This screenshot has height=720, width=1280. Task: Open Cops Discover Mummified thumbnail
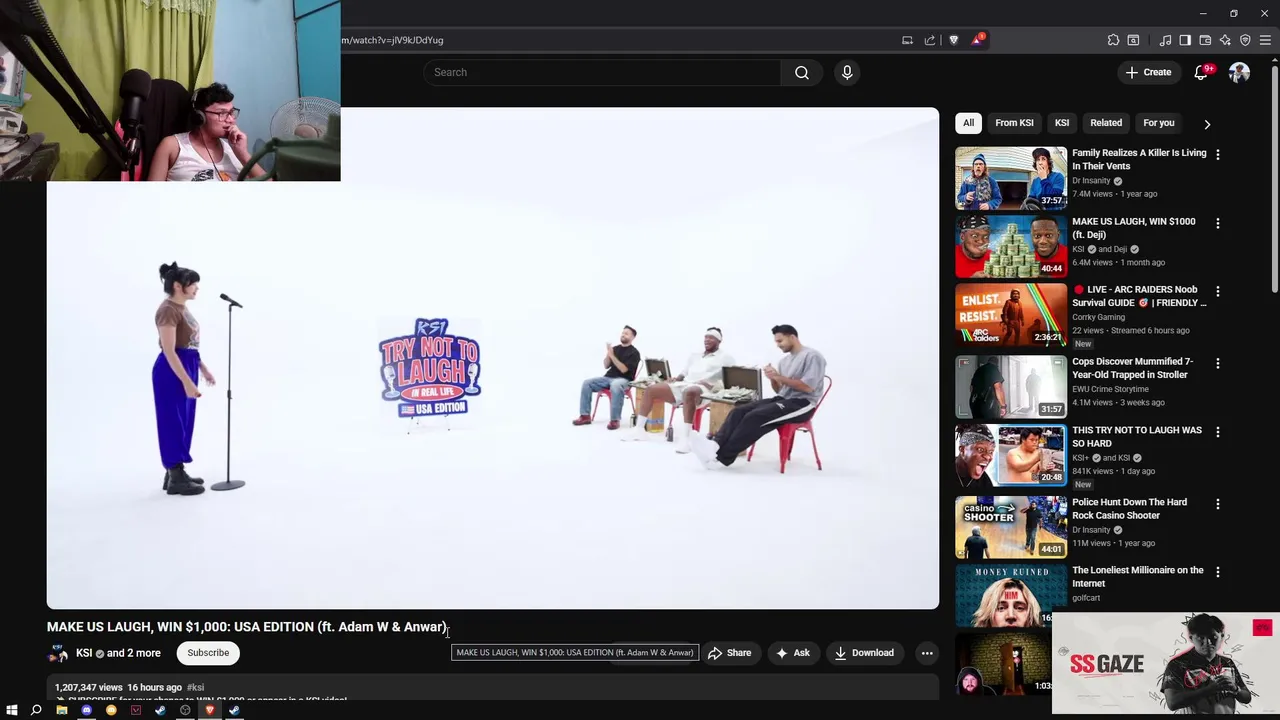1011,386
